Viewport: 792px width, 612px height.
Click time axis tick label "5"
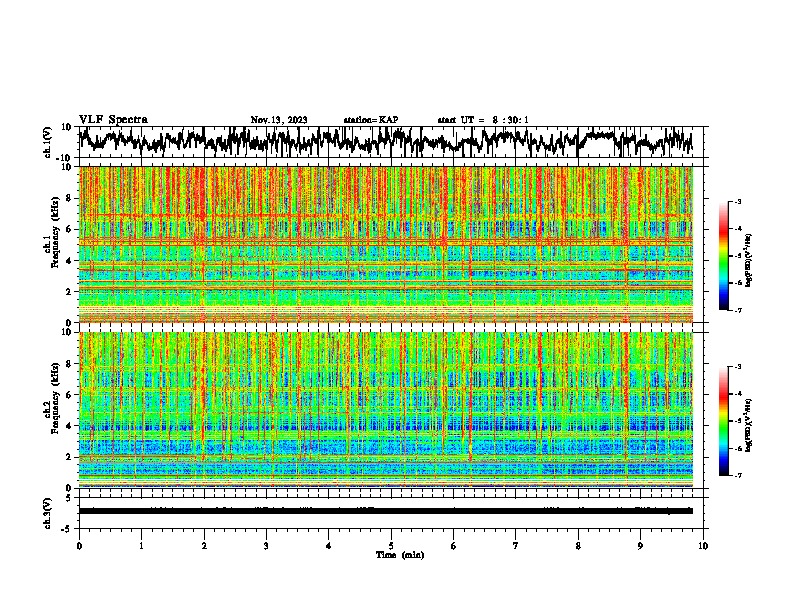391,546
